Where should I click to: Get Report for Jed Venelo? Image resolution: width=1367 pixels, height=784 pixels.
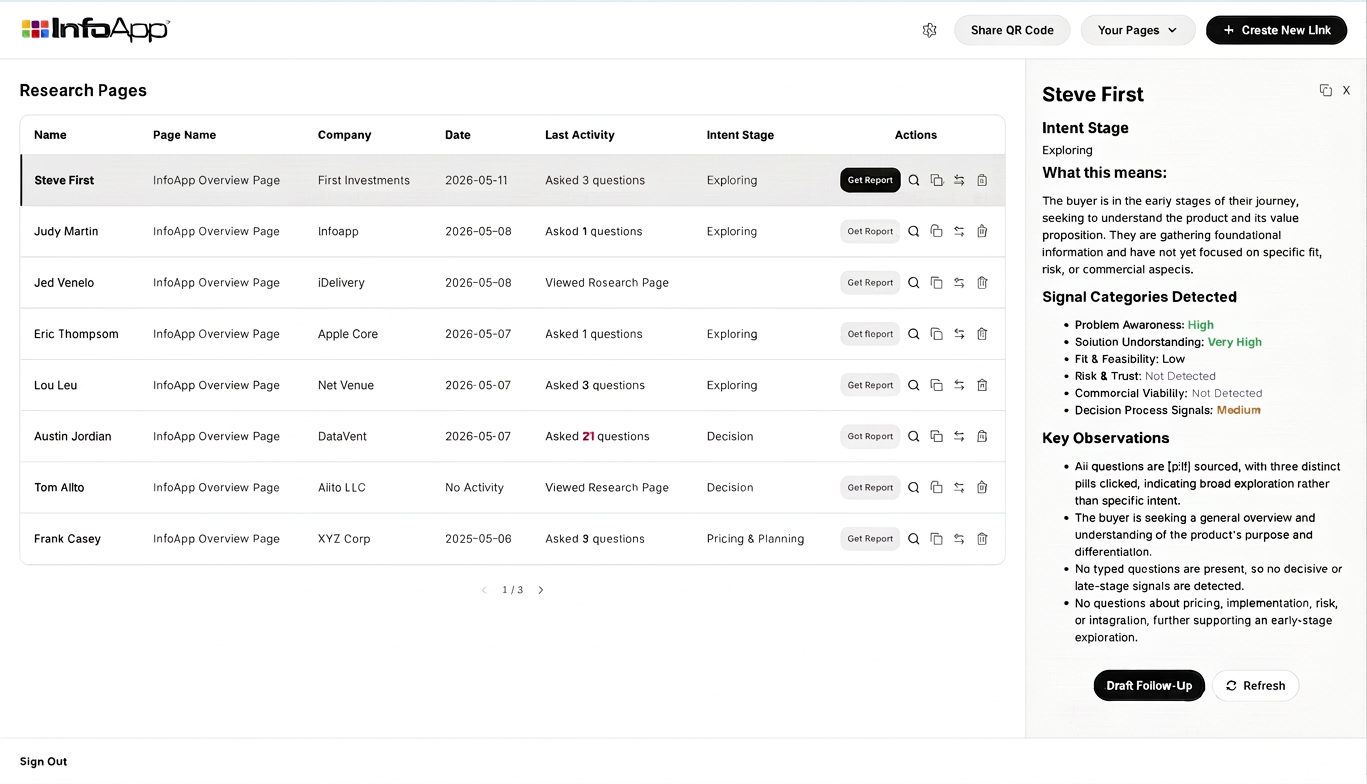[870, 282]
